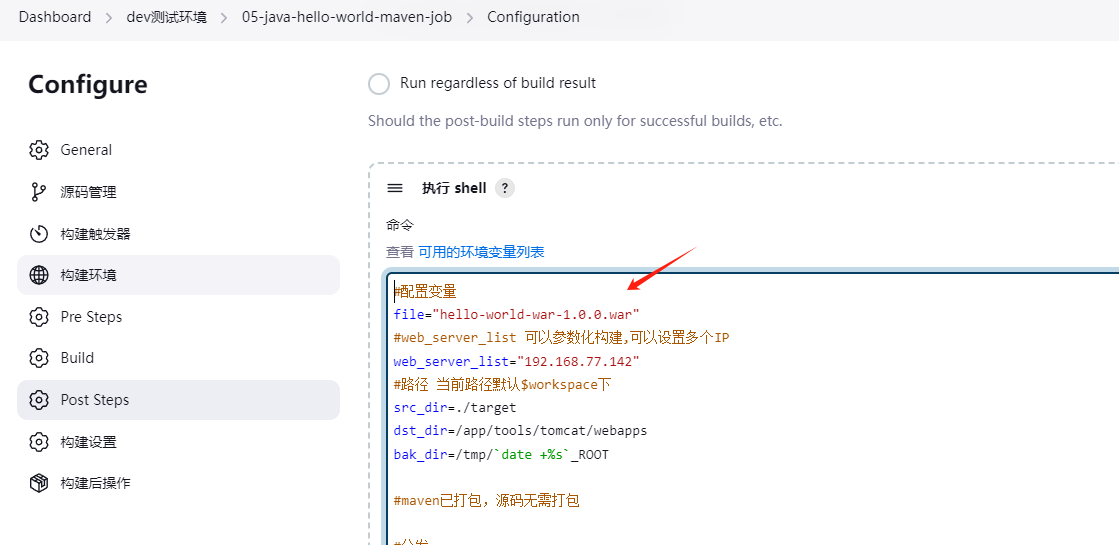Image resolution: width=1119 pixels, height=545 pixels.
Task: Click web_server_list="192.168.77.142" line
Action: click(x=517, y=362)
